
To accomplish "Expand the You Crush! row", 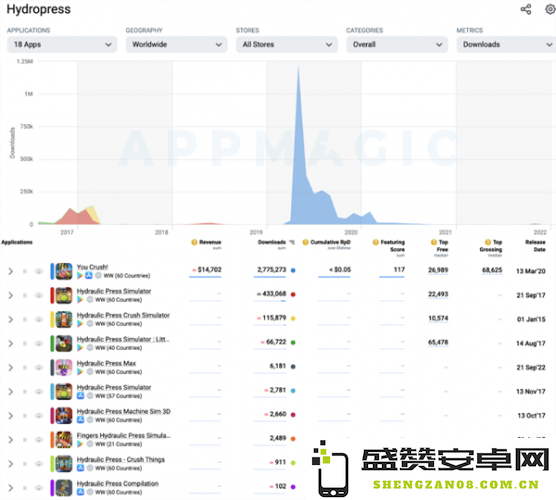I will pyautogui.click(x=11, y=272).
